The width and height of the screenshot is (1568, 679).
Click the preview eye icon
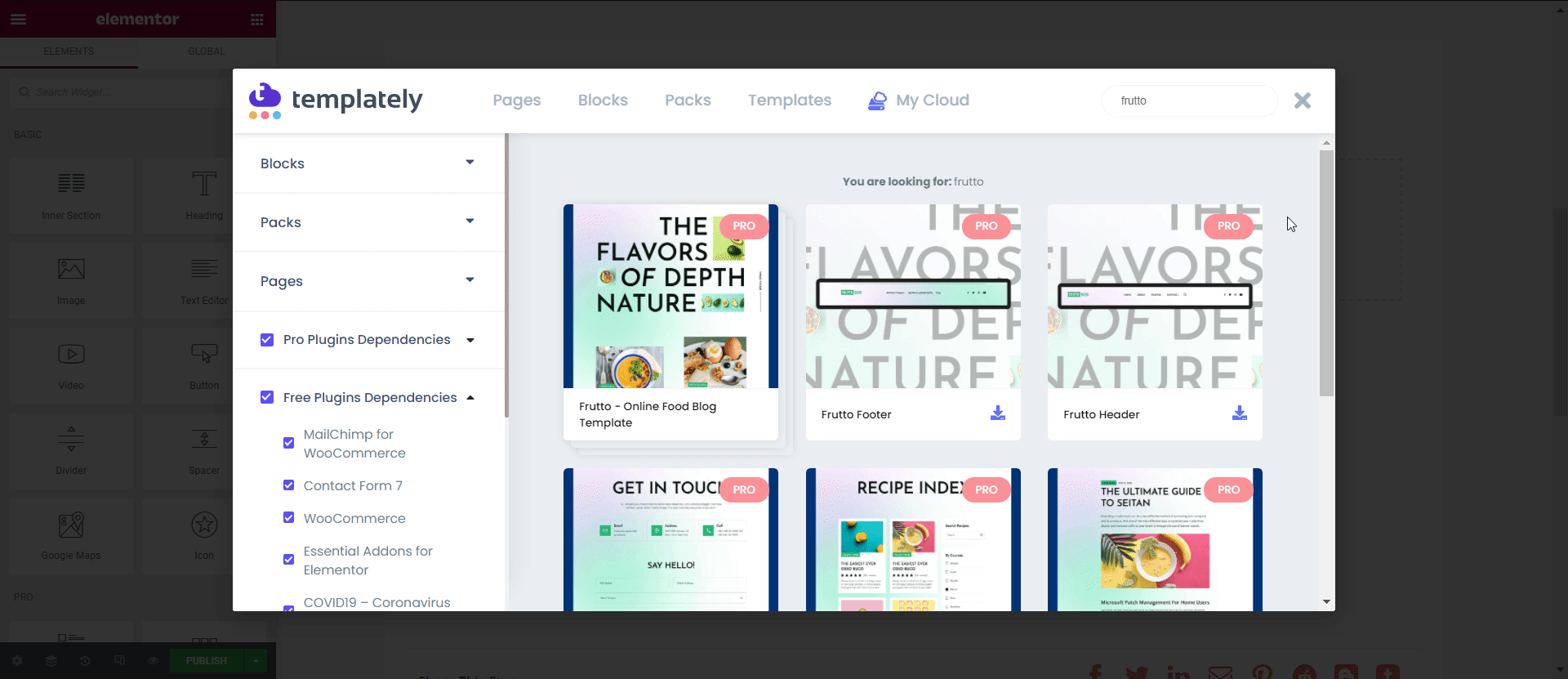click(153, 660)
